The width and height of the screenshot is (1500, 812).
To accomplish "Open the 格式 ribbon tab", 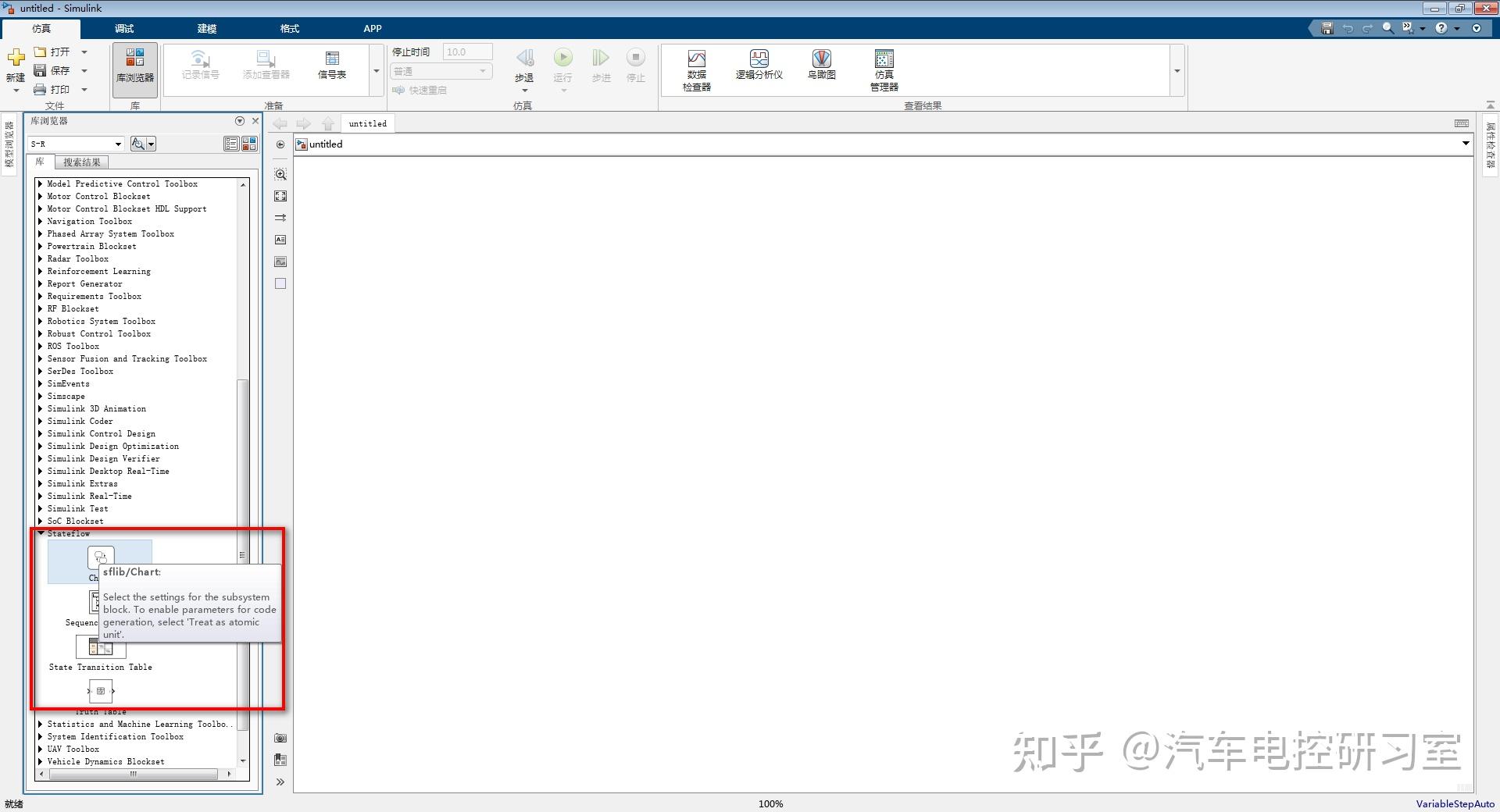I will point(290,28).
